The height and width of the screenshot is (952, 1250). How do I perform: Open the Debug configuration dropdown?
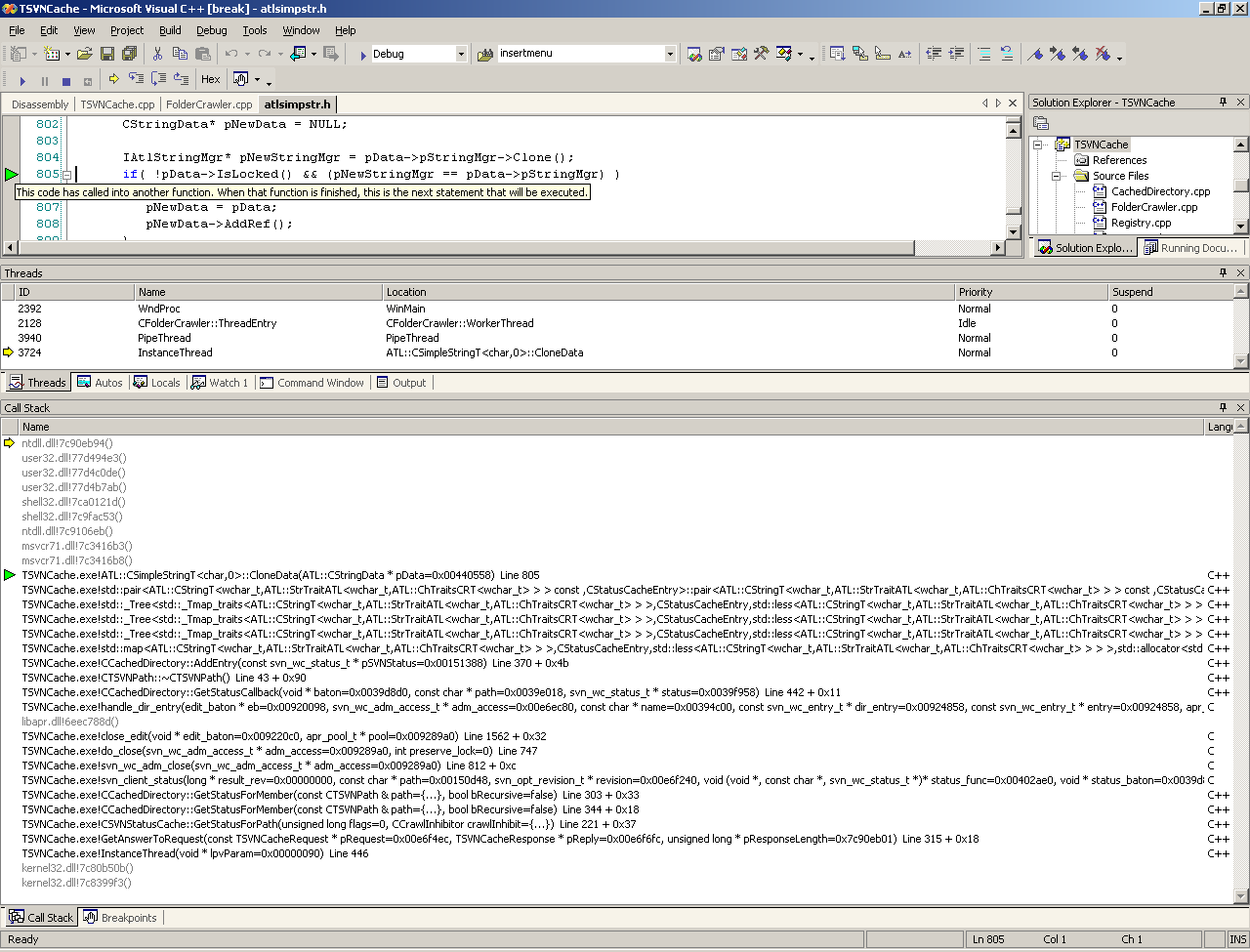461,54
